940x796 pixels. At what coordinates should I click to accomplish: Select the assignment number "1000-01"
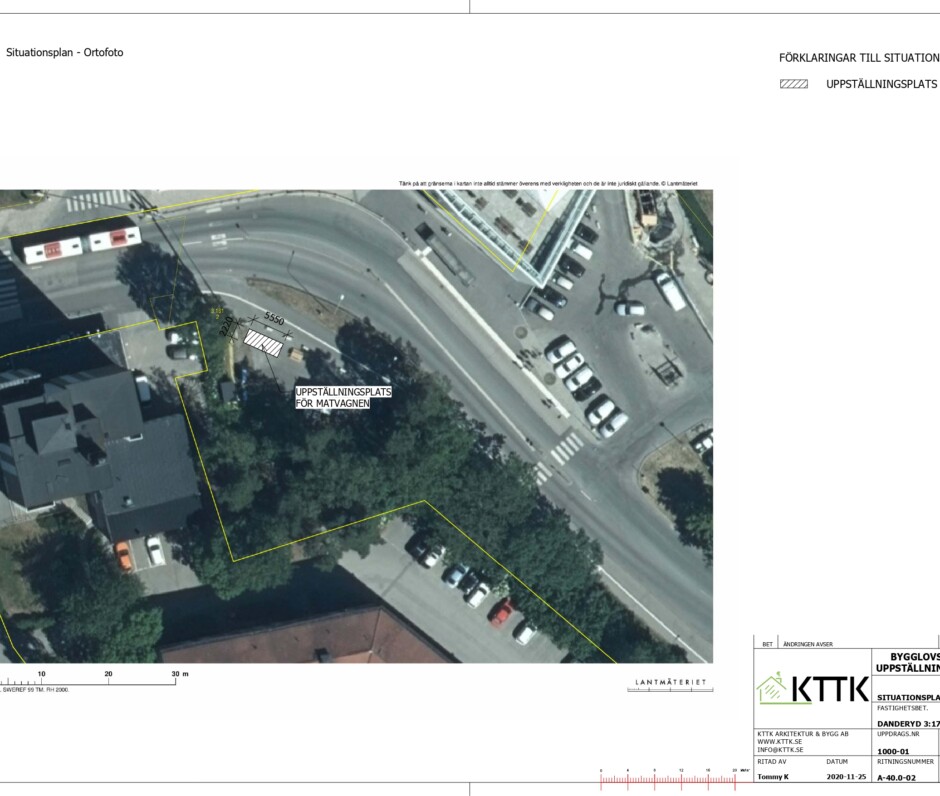(893, 752)
